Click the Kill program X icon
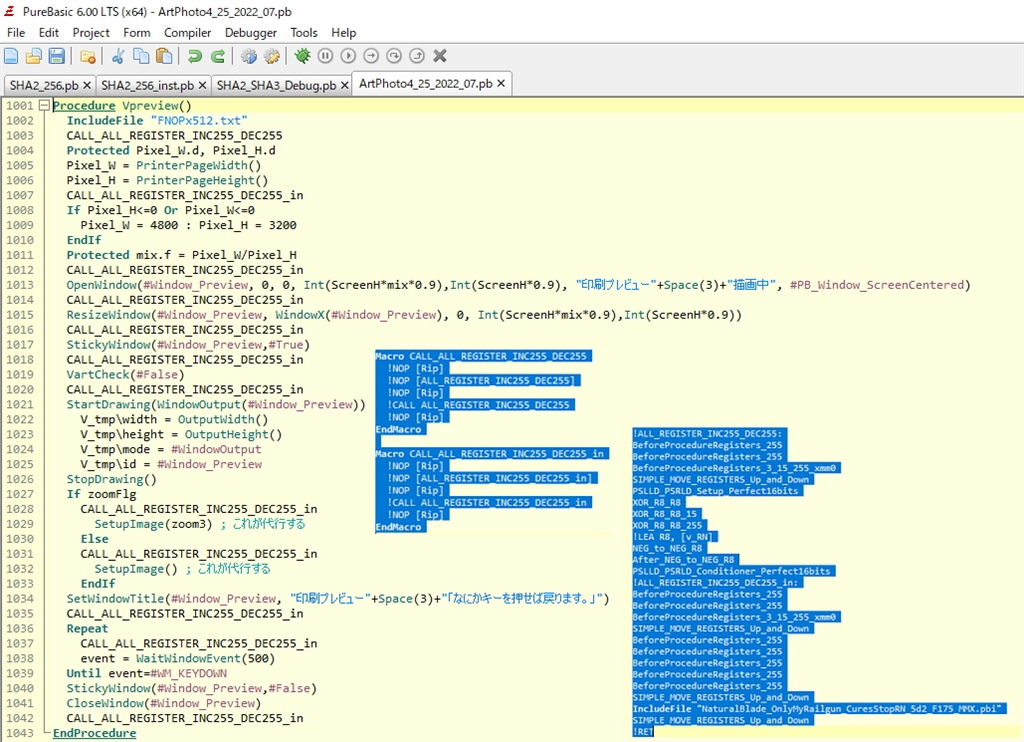The image size is (1024, 742). (440, 56)
